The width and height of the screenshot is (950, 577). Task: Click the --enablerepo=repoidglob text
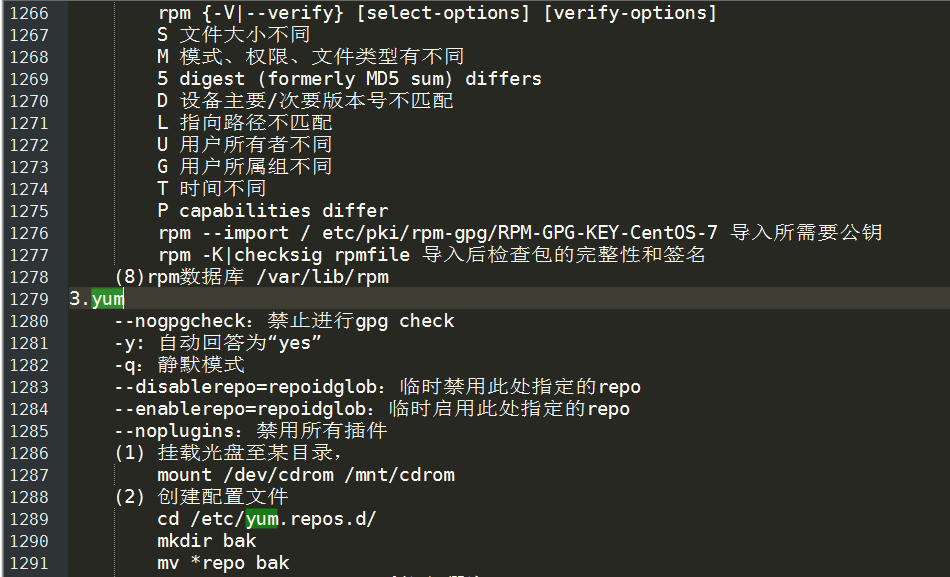(241, 409)
